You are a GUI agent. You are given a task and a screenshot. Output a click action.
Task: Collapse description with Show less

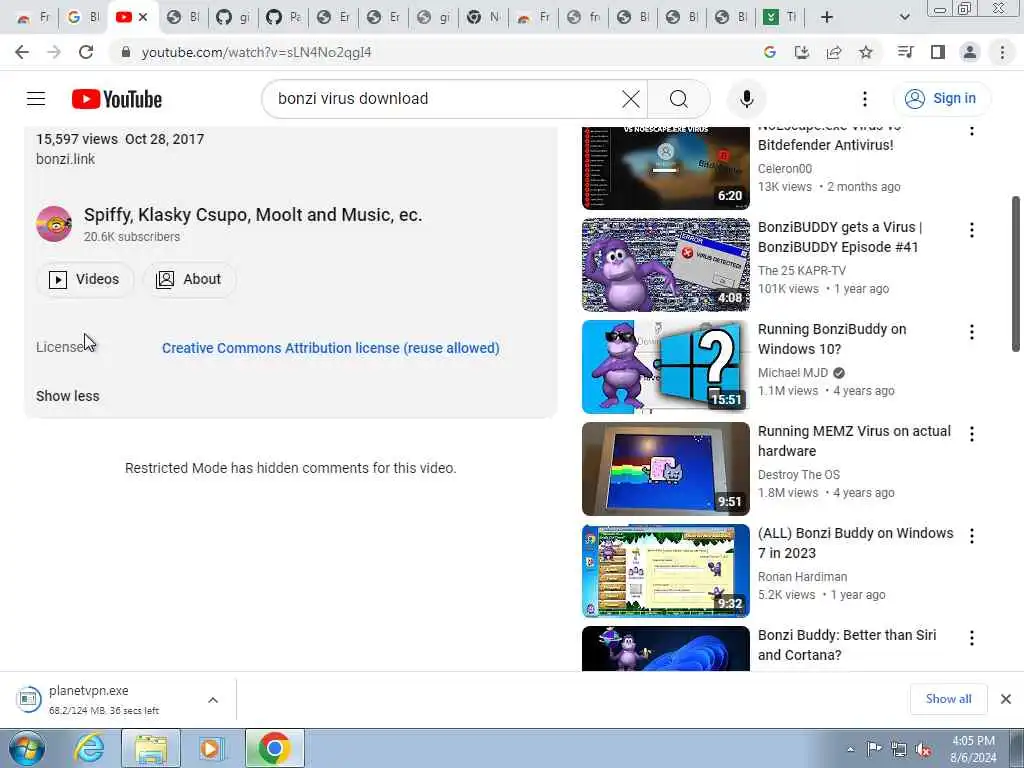(x=67, y=396)
